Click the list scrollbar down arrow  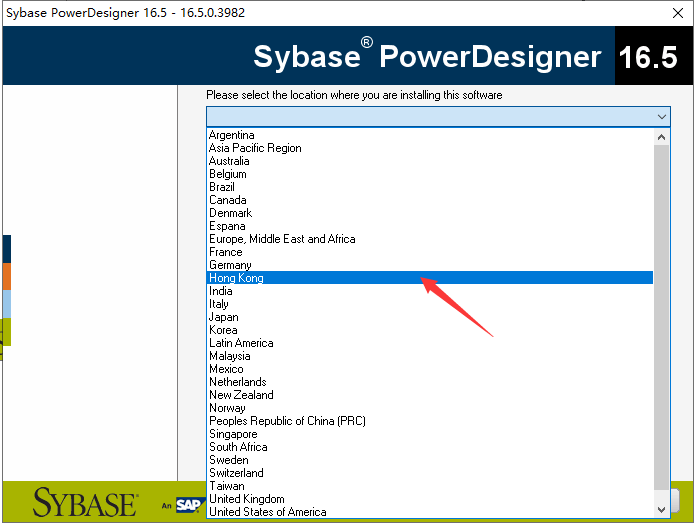pos(661,509)
